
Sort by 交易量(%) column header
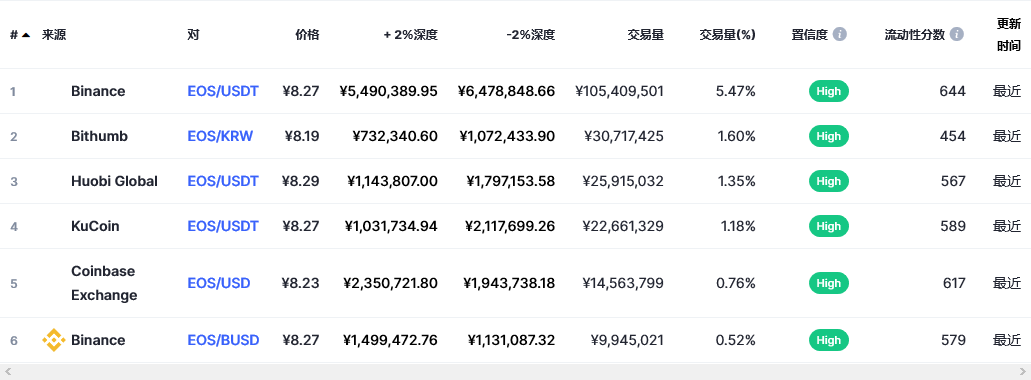pos(727,35)
